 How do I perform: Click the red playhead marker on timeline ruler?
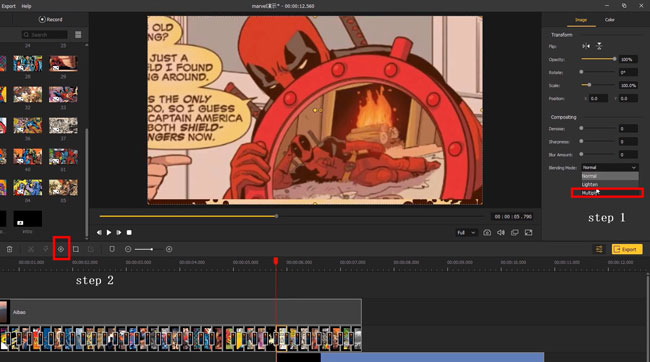[276, 261]
